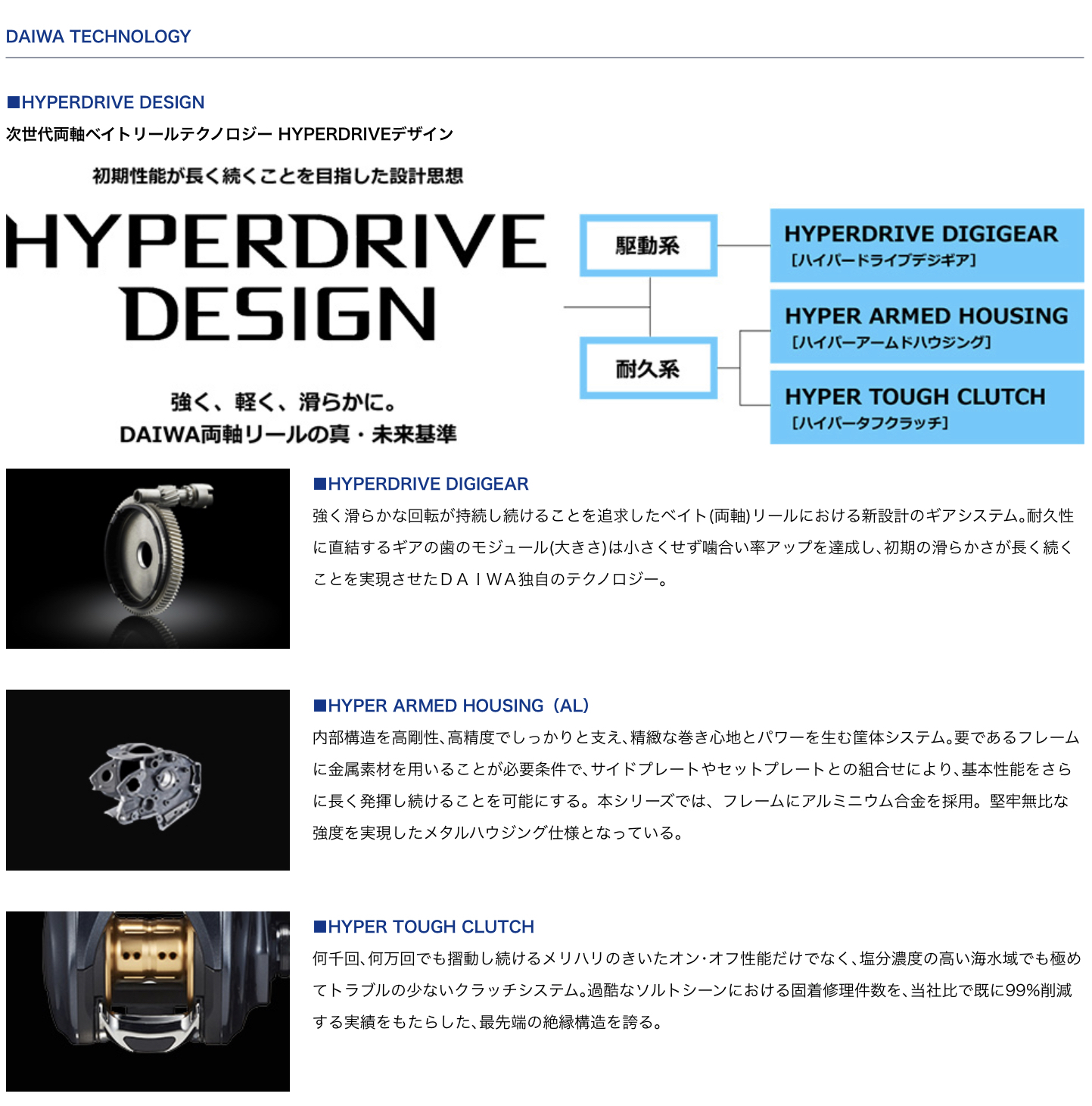Click the 駆動系 diagram box
Image resolution: width=1092 pixels, height=1106 pixels.
tap(649, 245)
